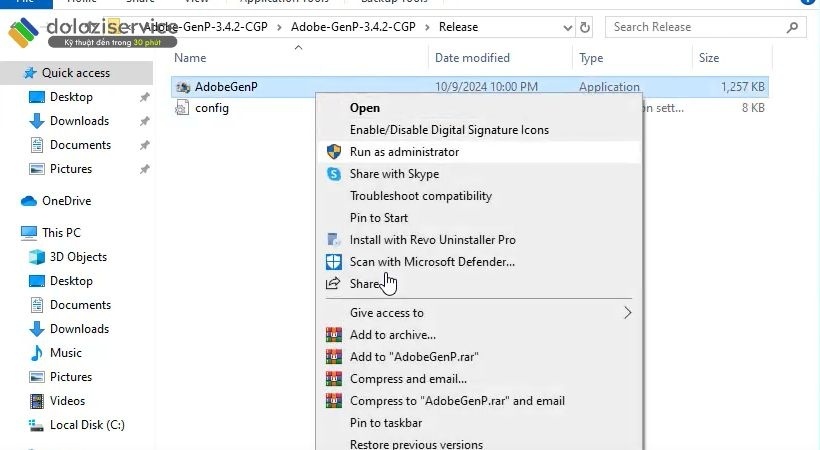Open 3D Objects under This PC
This screenshot has height=450, width=820.
(x=78, y=257)
